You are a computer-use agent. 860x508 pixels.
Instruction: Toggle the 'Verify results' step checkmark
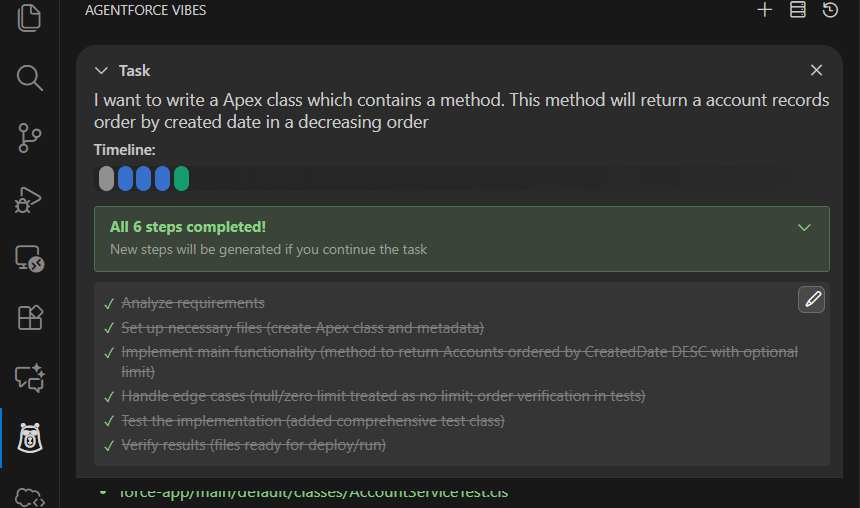point(108,445)
